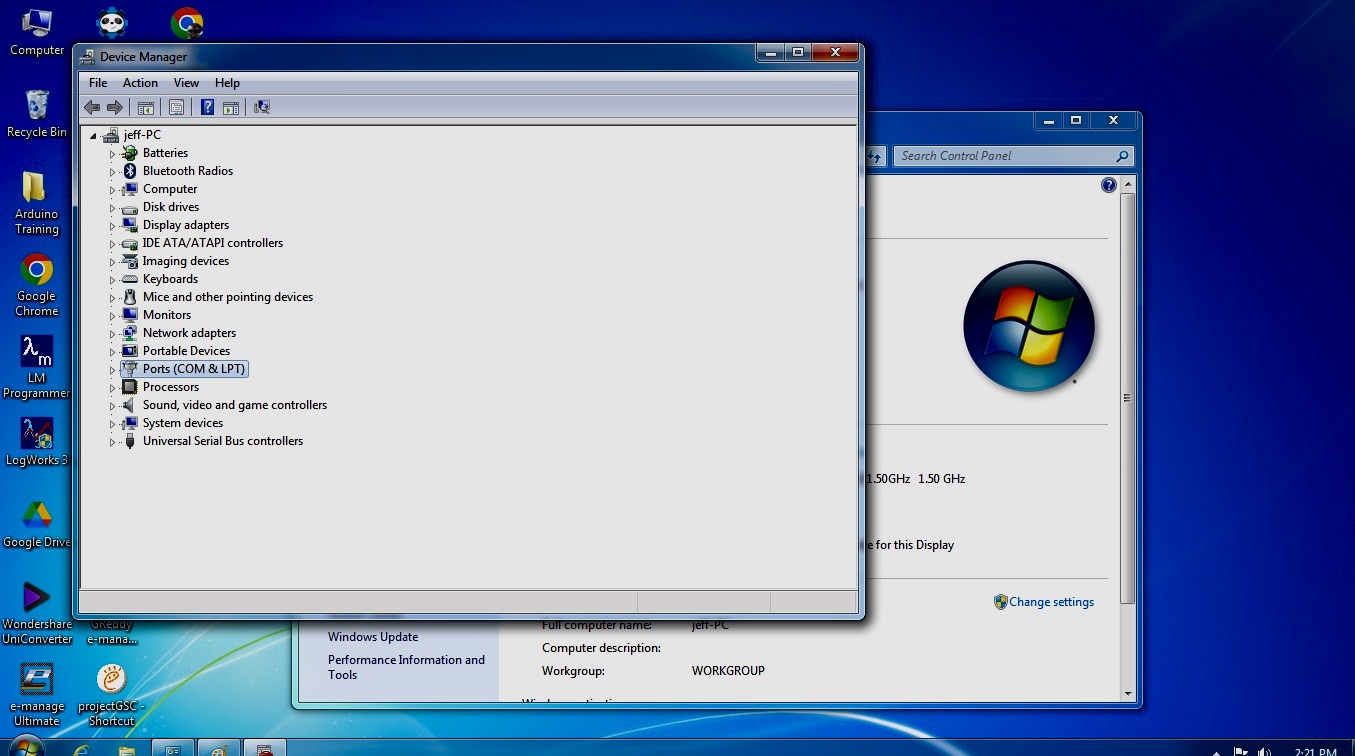Expand the Batteries node
Image resolution: width=1355 pixels, height=756 pixels.
[x=112, y=154]
